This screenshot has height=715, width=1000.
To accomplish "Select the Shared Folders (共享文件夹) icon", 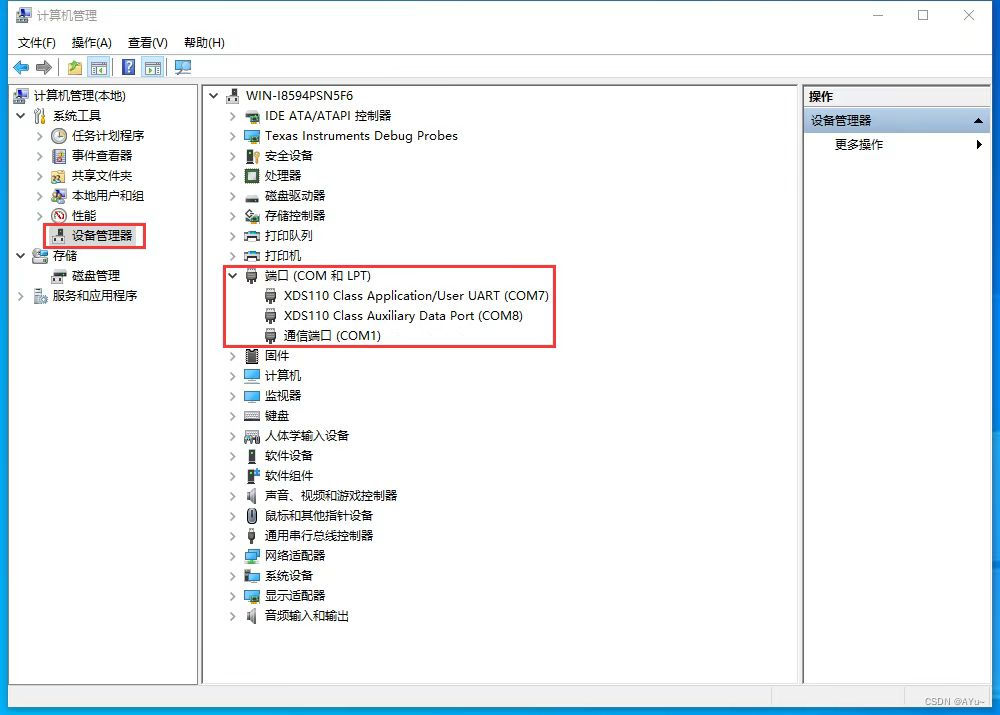I will pos(59,175).
